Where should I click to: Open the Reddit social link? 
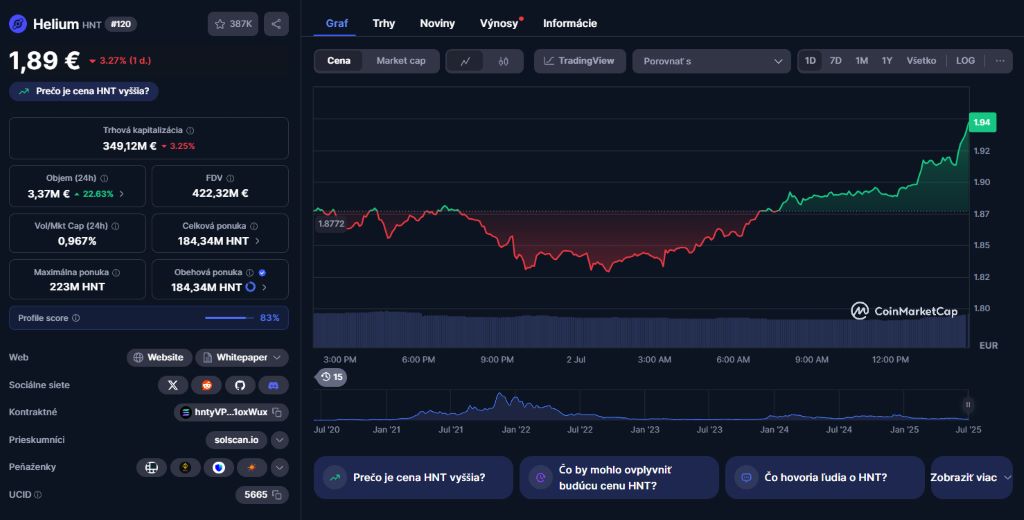pyautogui.click(x=206, y=385)
